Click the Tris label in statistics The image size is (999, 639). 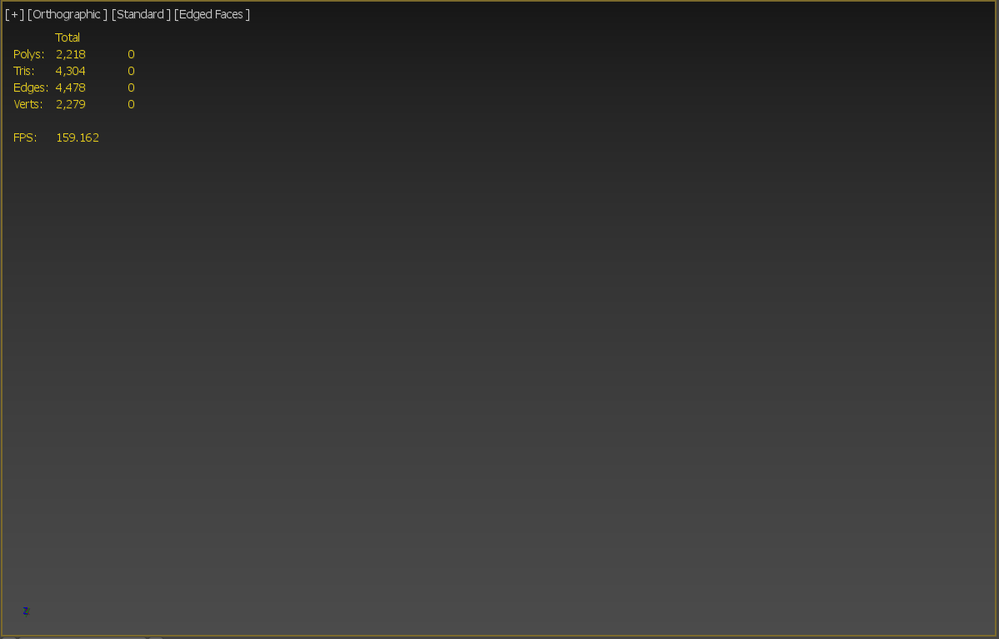[24, 71]
